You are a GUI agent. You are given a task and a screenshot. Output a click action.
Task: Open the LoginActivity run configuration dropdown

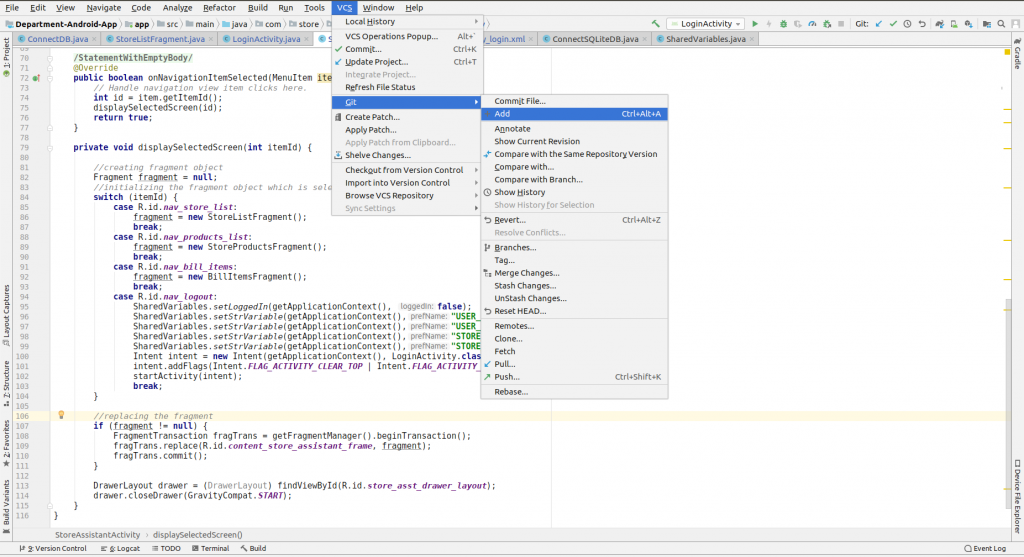pyautogui.click(x=705, y=24)
